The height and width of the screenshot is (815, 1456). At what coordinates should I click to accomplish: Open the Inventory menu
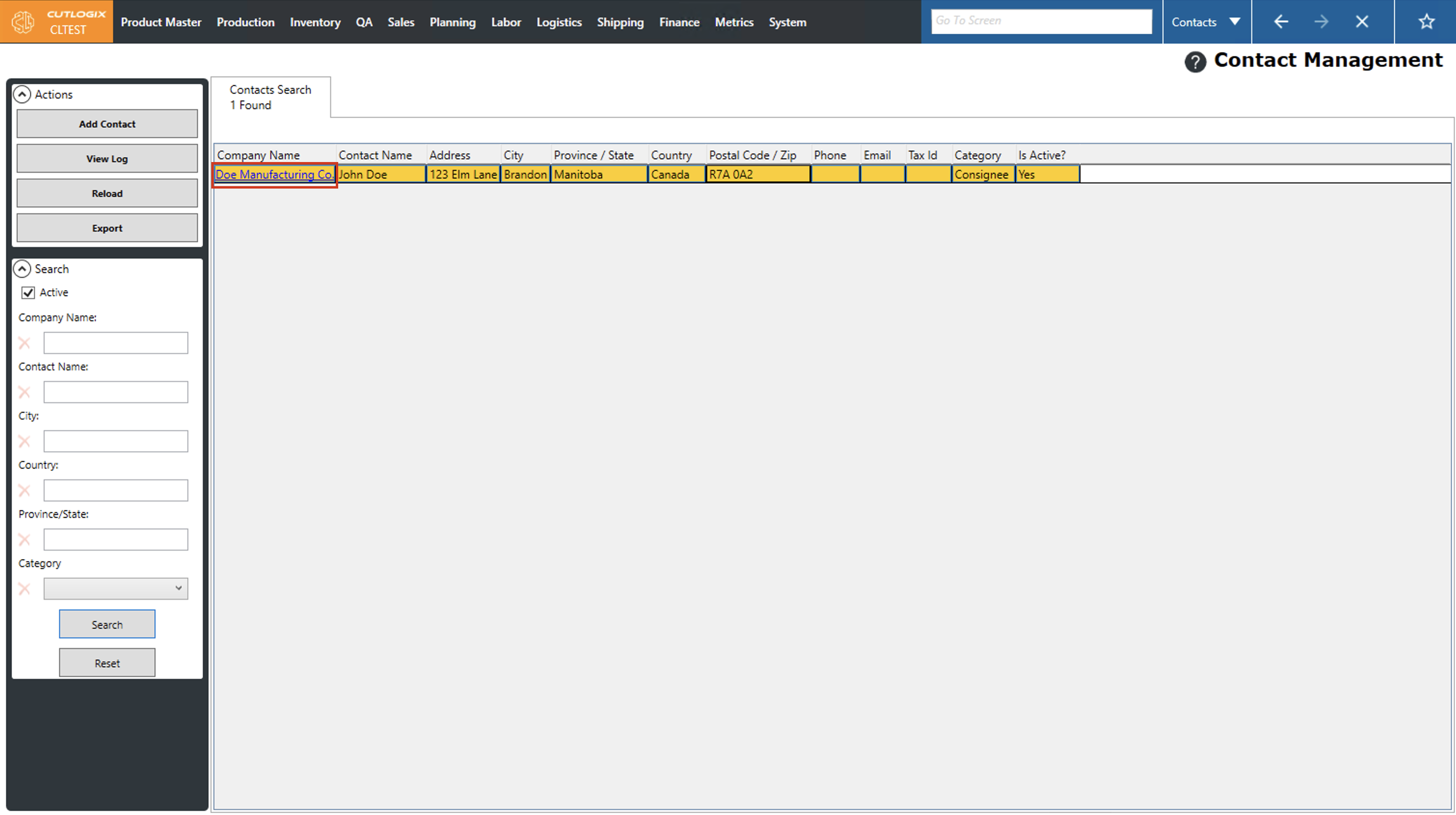(315, 22)
